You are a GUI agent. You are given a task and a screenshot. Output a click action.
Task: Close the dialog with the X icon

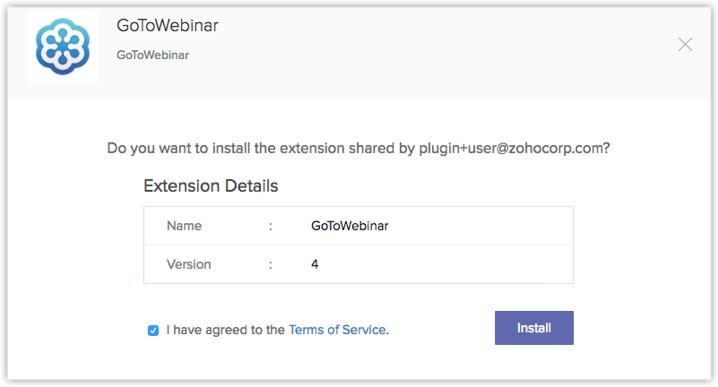pyautogui.click(x=685, y=44)
